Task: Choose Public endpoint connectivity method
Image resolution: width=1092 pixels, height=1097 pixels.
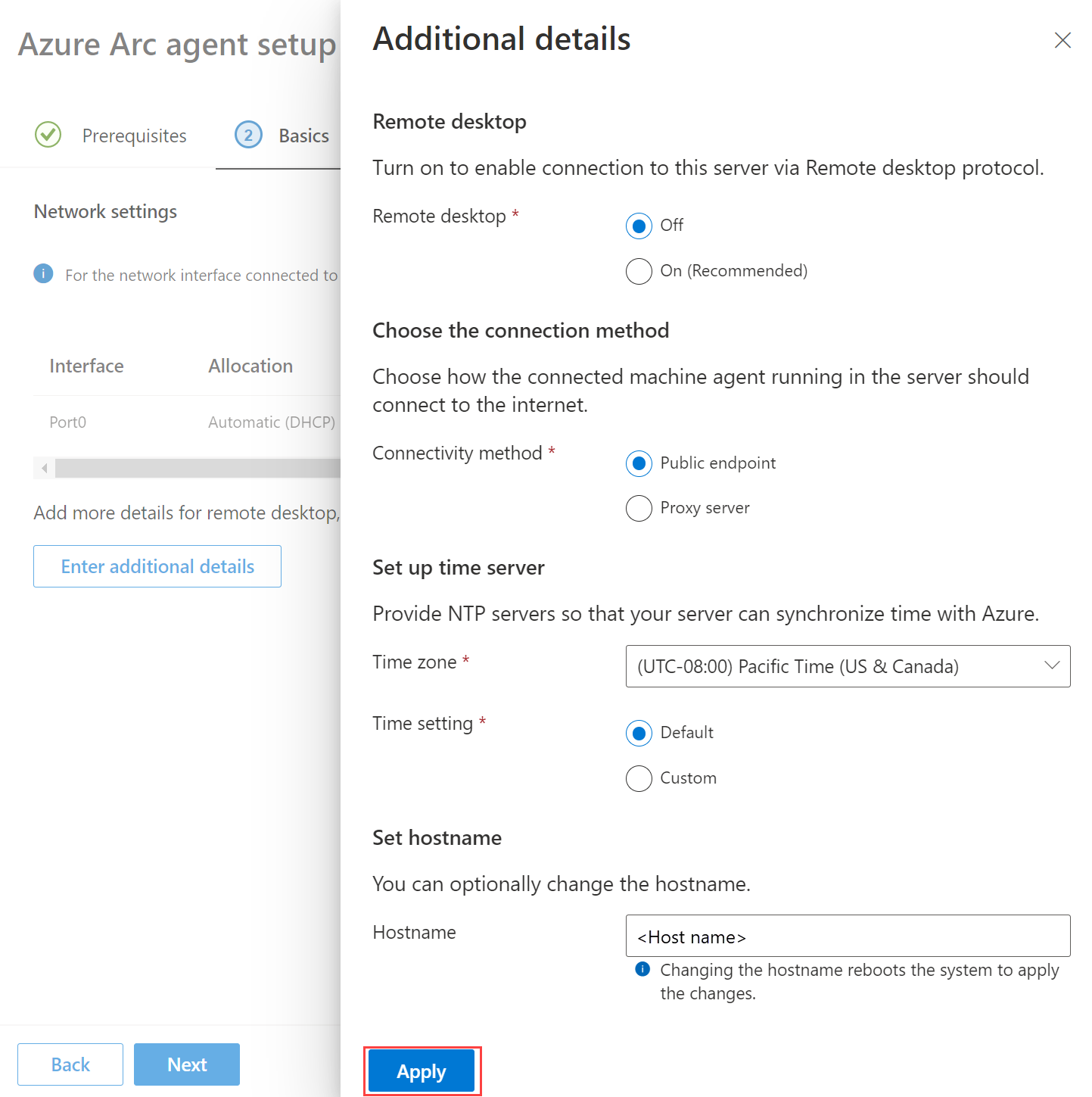Action: [639, 463]
